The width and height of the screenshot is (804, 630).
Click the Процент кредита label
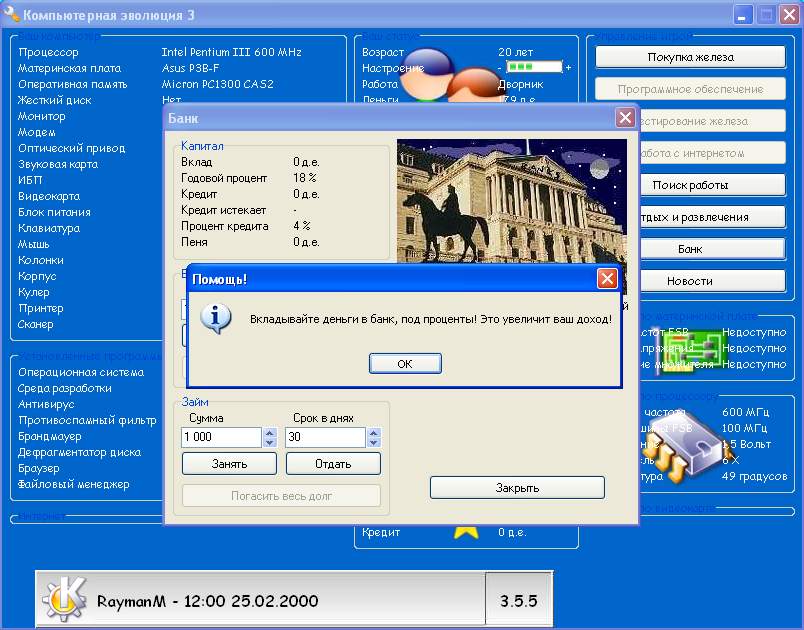tap(225, 226)
